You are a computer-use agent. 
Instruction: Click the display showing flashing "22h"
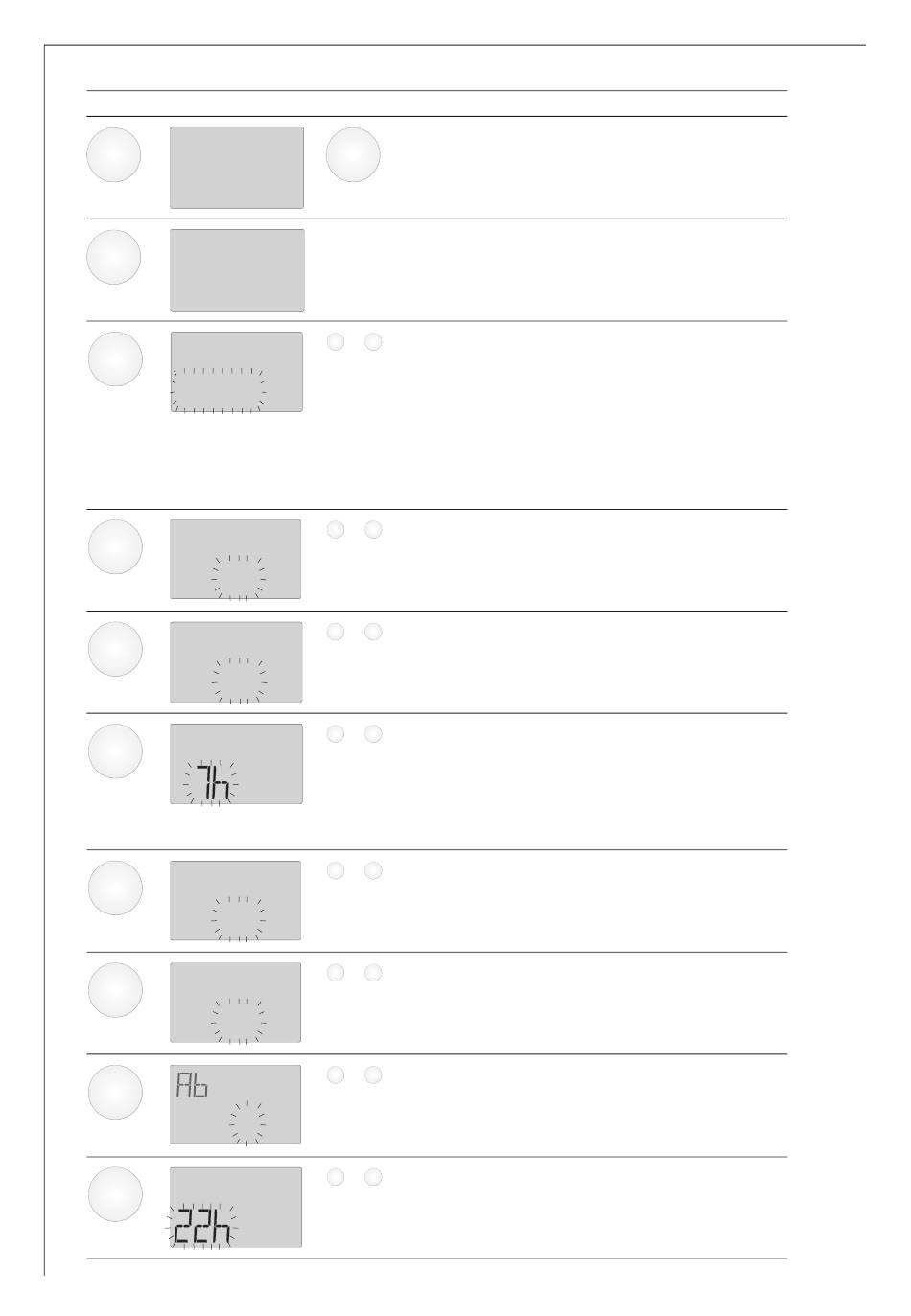pos(236,1207)
